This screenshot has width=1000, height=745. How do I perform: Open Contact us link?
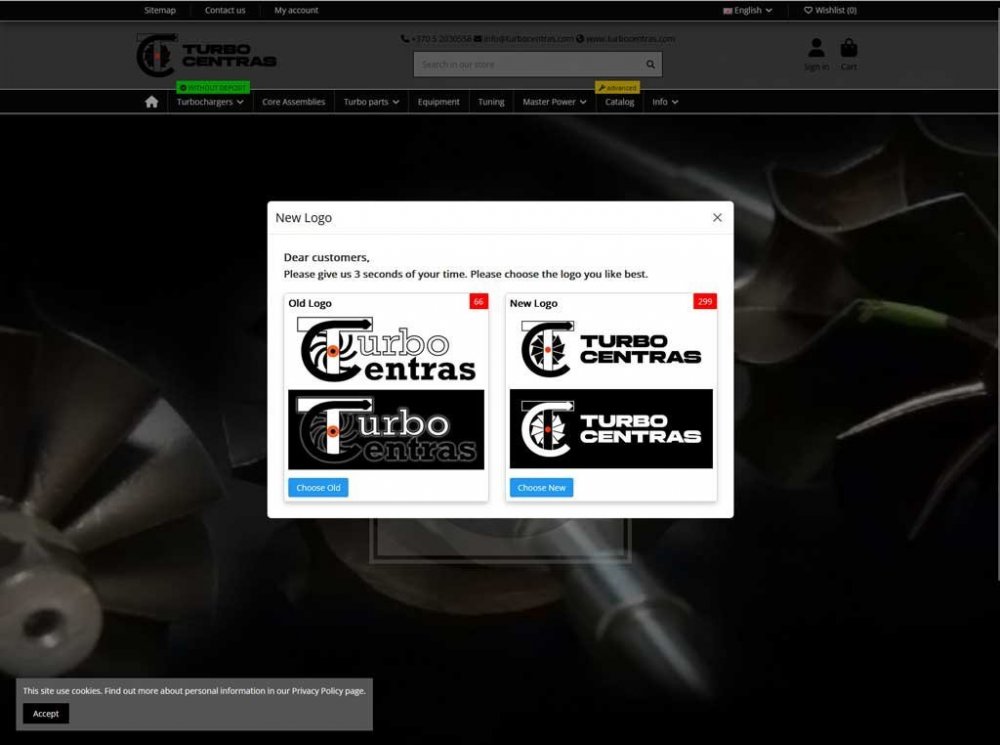pyautogui.click(x=224, y=10)
